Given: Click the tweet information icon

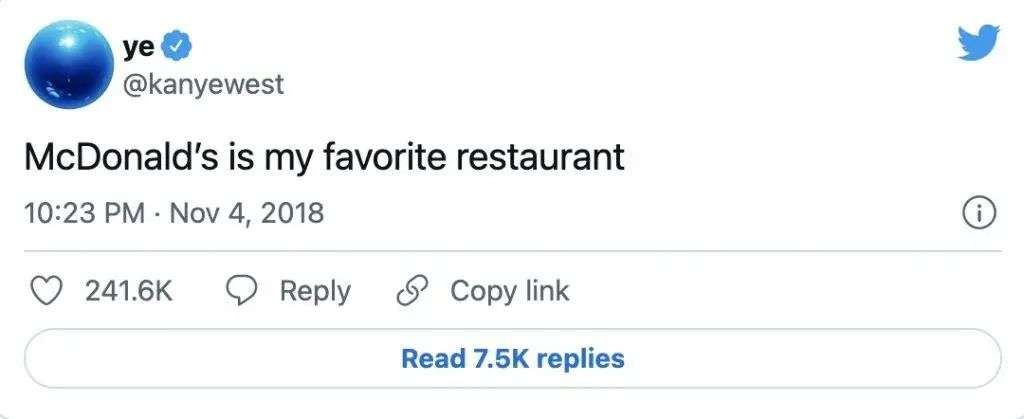Looking at the screenshot, I should tap(978, 213).
